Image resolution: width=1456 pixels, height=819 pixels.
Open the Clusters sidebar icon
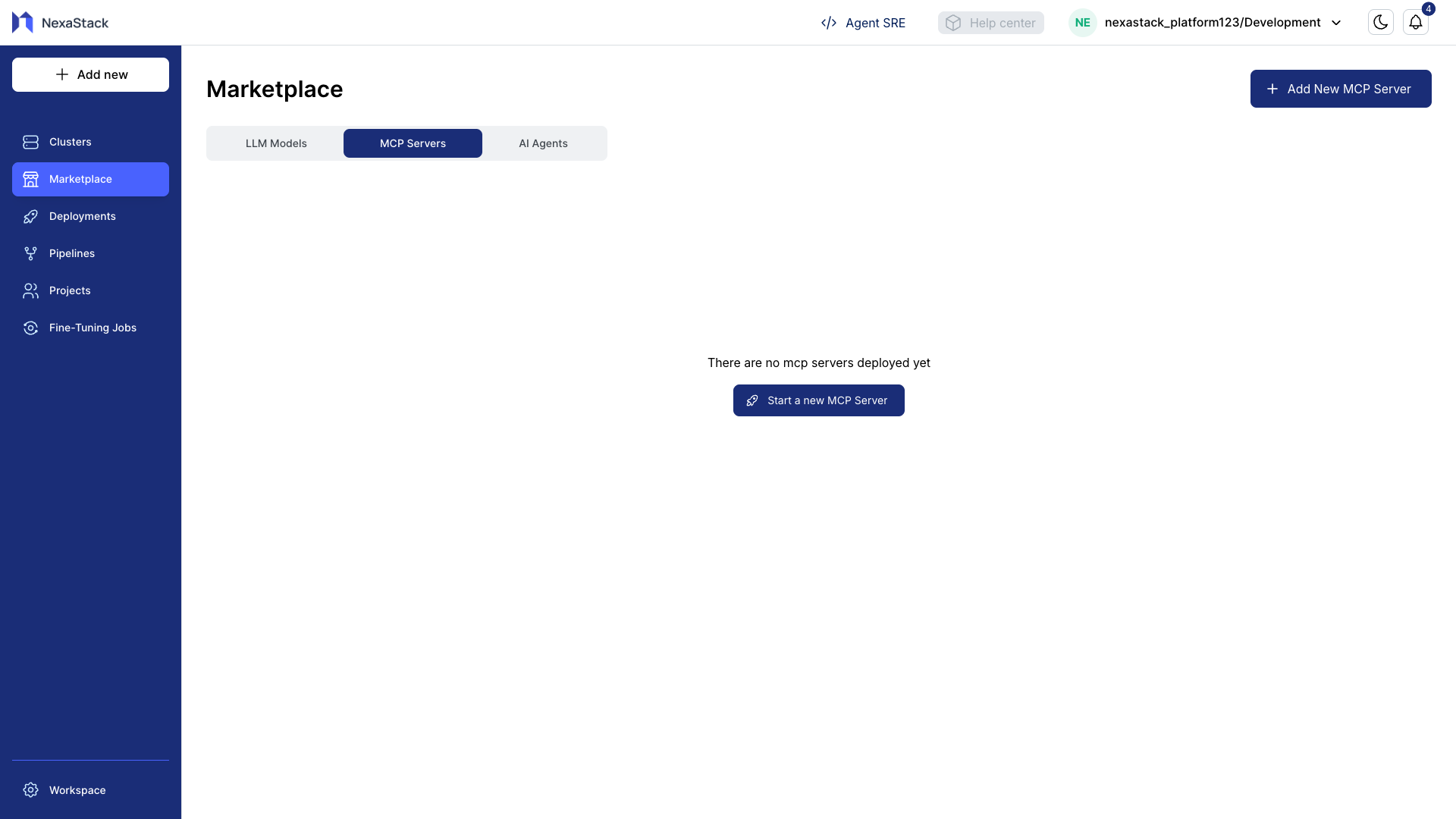point(30,142)
